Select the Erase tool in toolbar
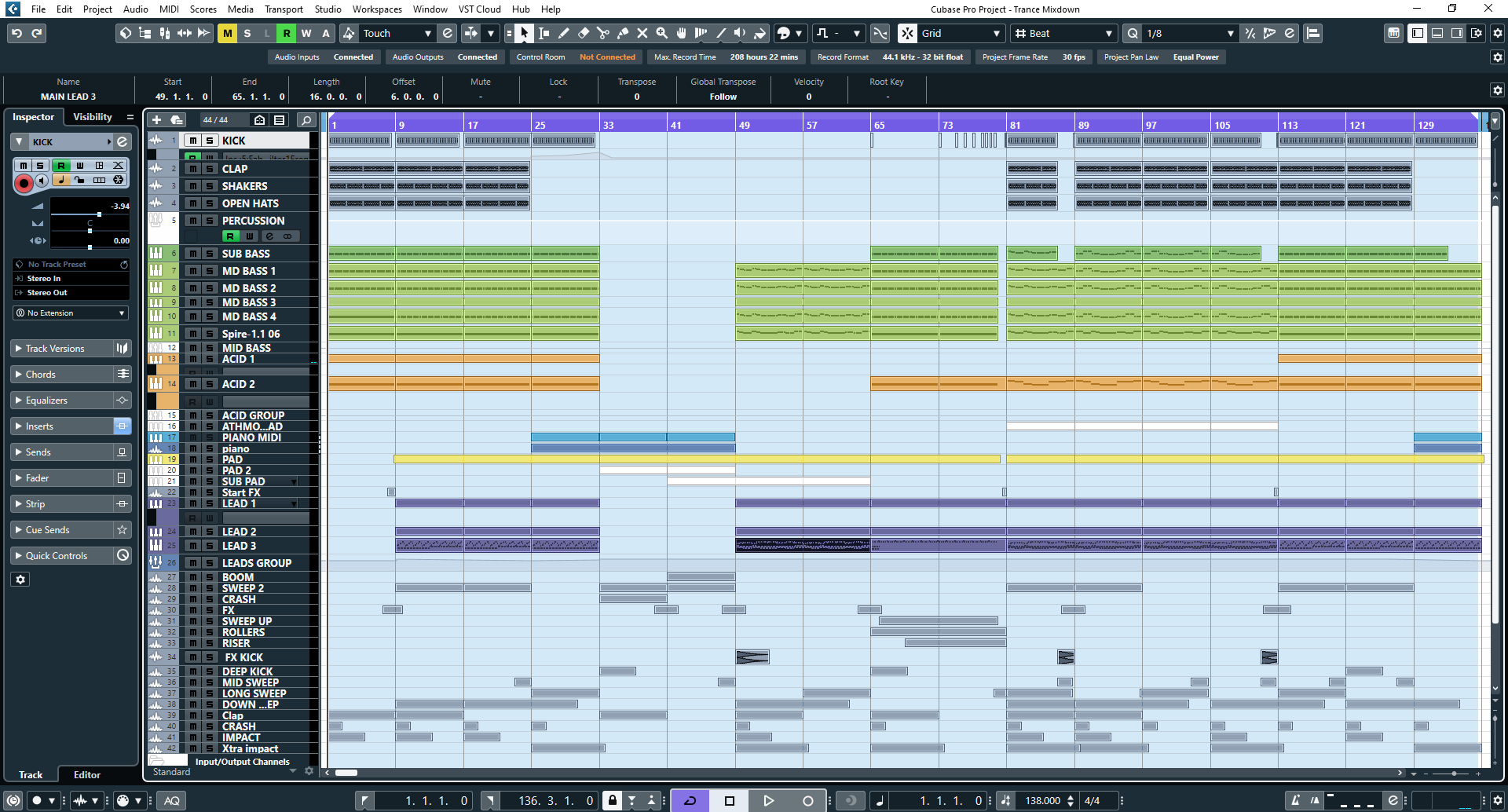The height and width of the screenshot is (812, 1508). pos(583,33)
